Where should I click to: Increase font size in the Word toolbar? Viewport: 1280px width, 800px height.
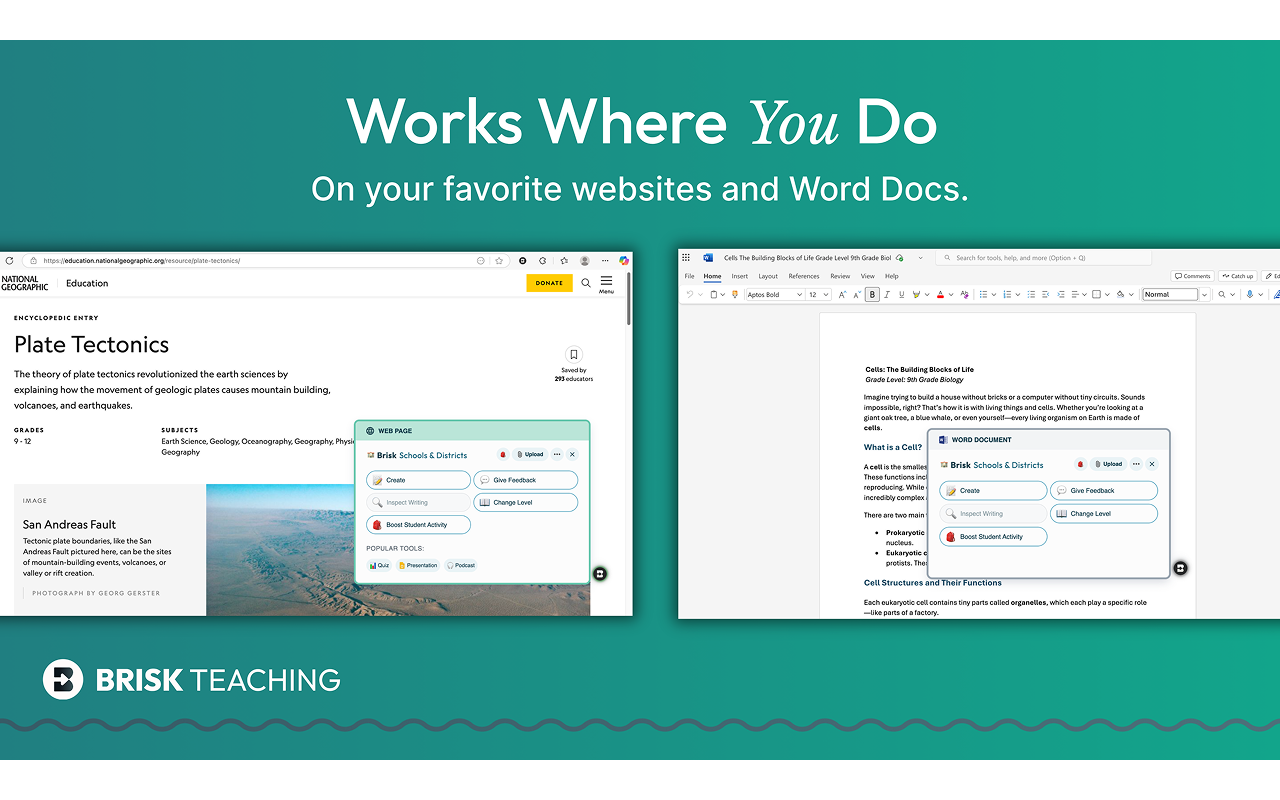coord(842,295)
